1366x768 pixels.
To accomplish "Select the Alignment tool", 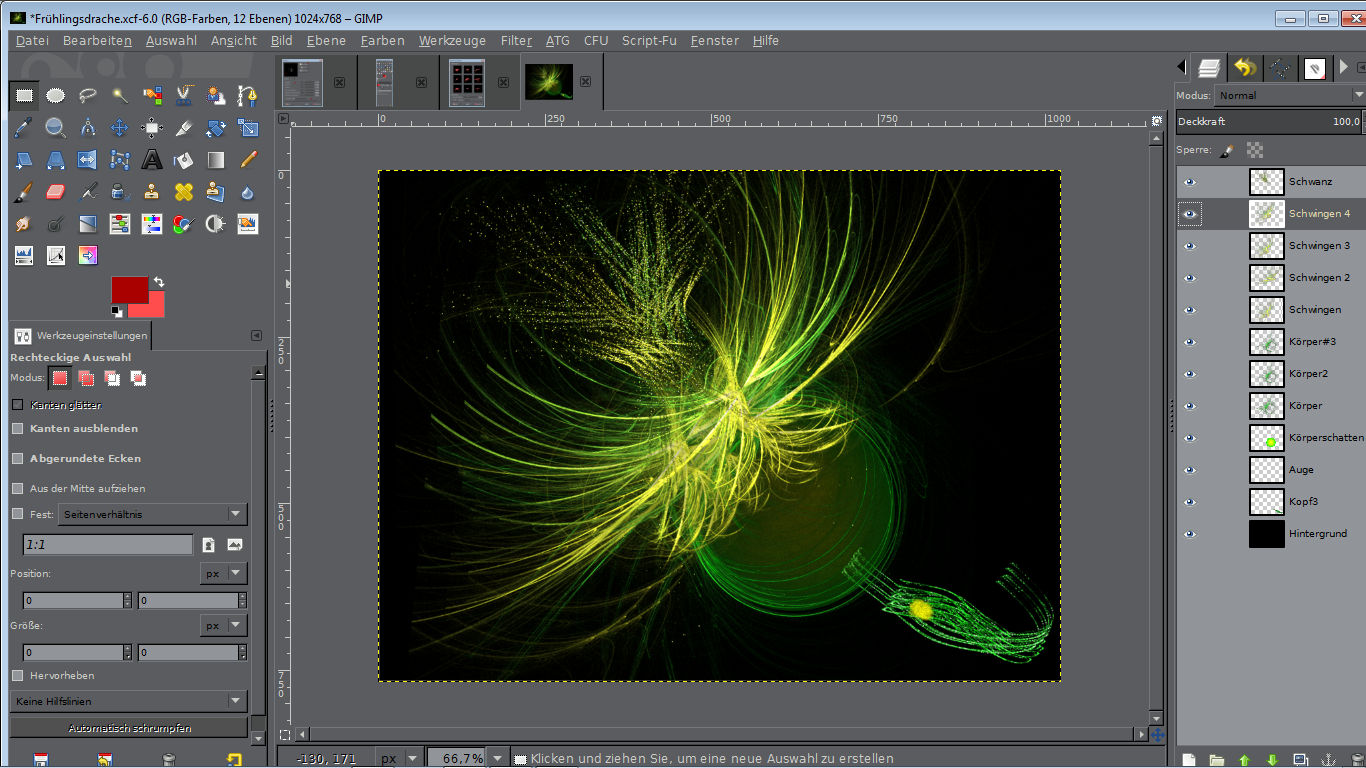I will click(x=152, y=128).
